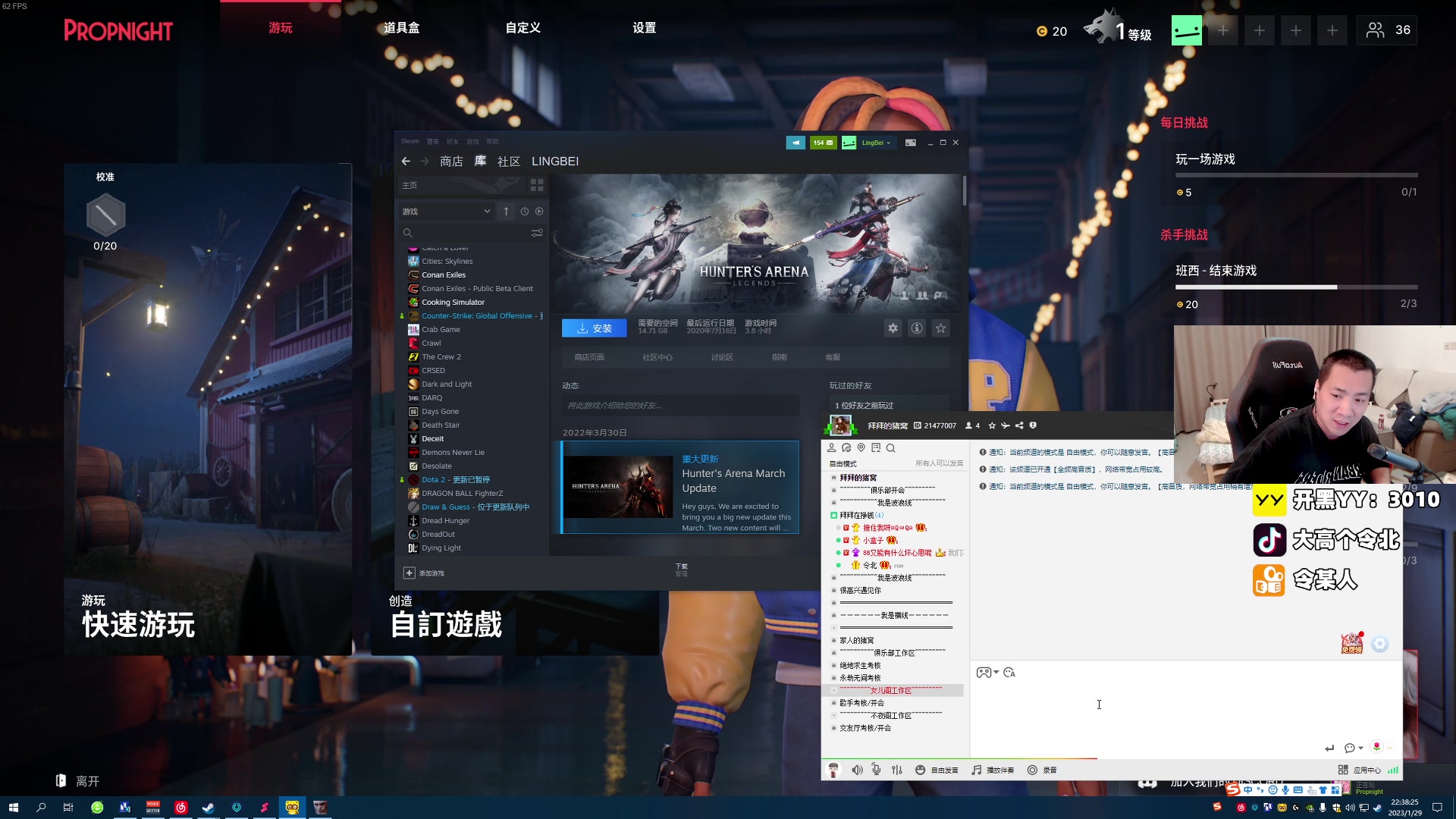The image size is (1456, 819).
Task: Switch Steam library to grid view icon
Action: pos(537,185)
